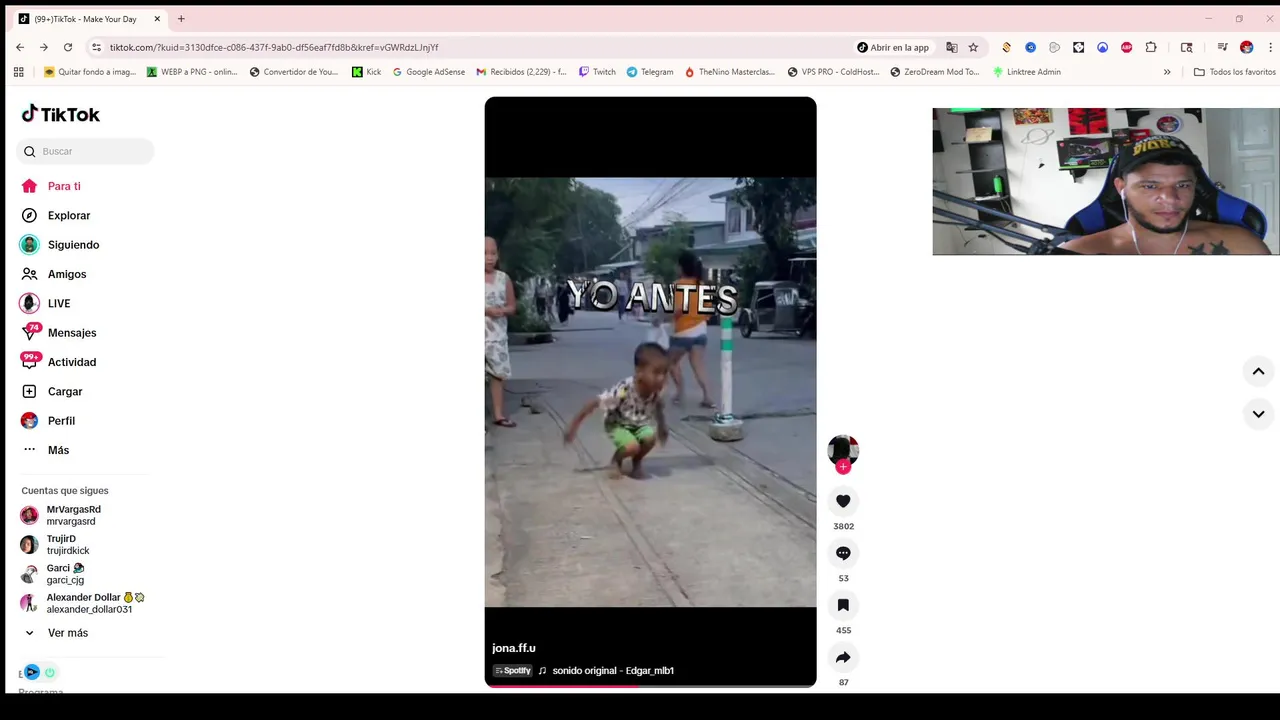Open the video comments icon
The height and width of the screenshot is (720, 1280).
point(843,553)
